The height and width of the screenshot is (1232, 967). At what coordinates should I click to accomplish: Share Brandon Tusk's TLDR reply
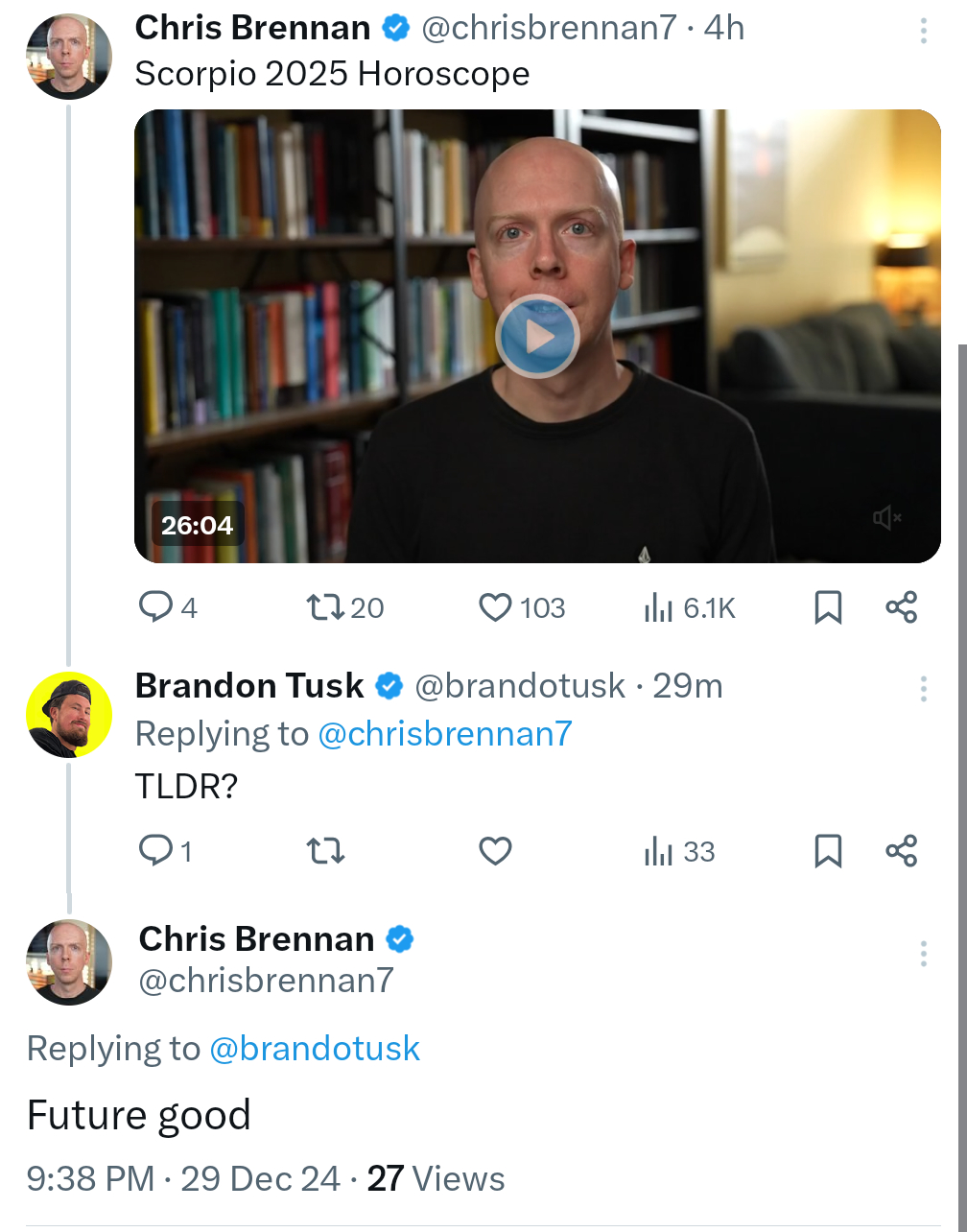click(901, 851)
